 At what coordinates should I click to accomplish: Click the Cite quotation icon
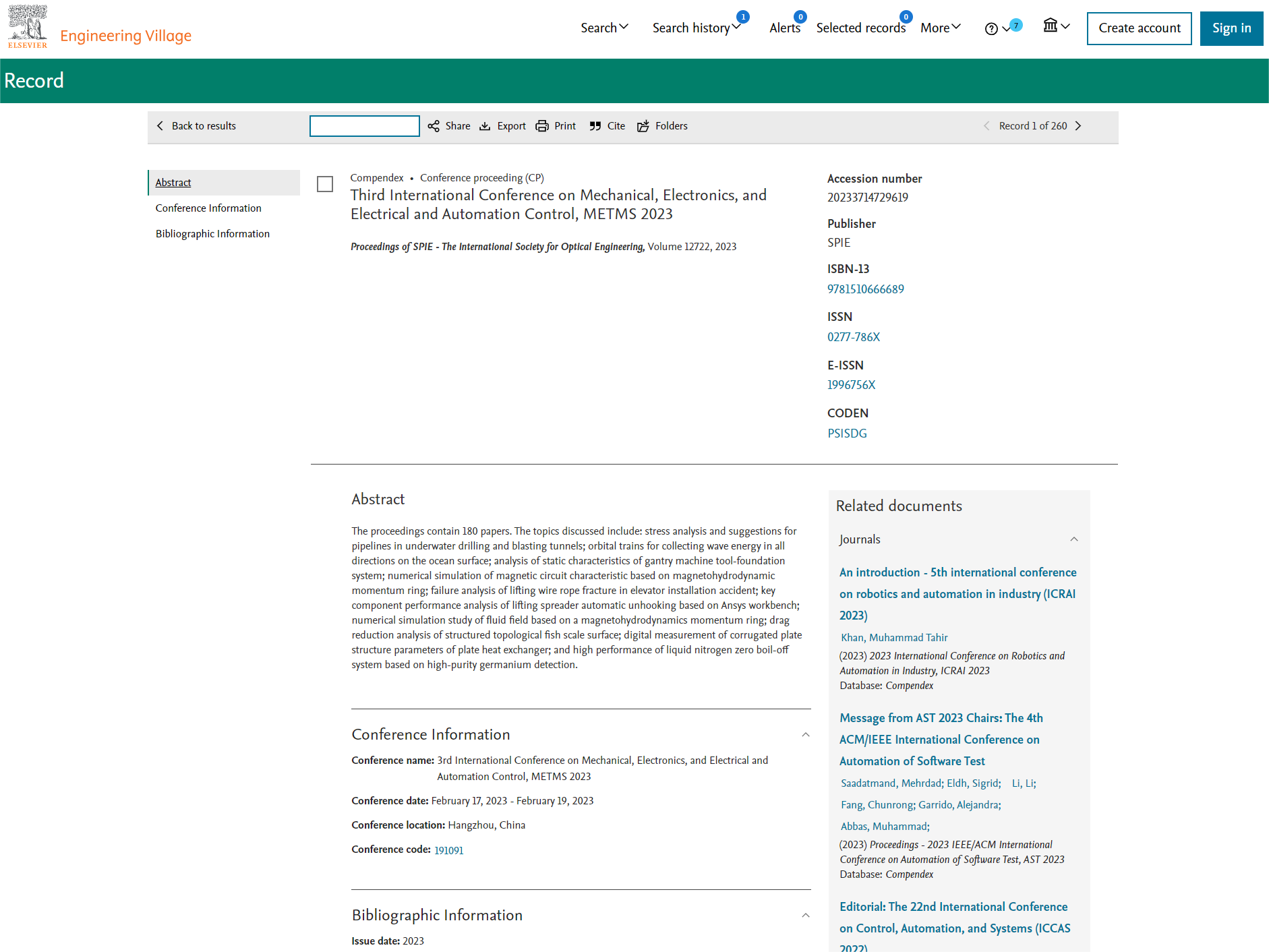tap(595, 126)
